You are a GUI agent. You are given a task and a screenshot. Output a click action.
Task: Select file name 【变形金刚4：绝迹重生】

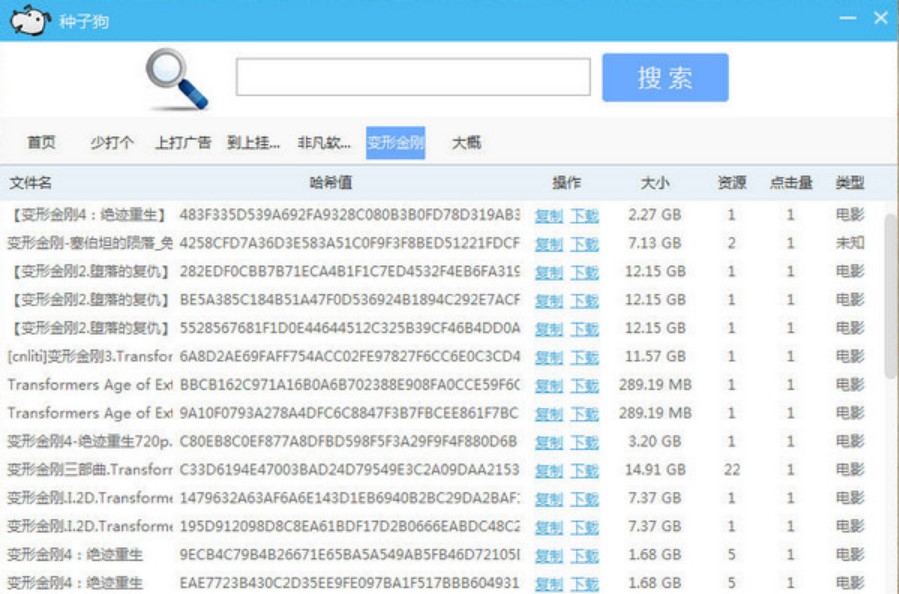pos(89,215)
